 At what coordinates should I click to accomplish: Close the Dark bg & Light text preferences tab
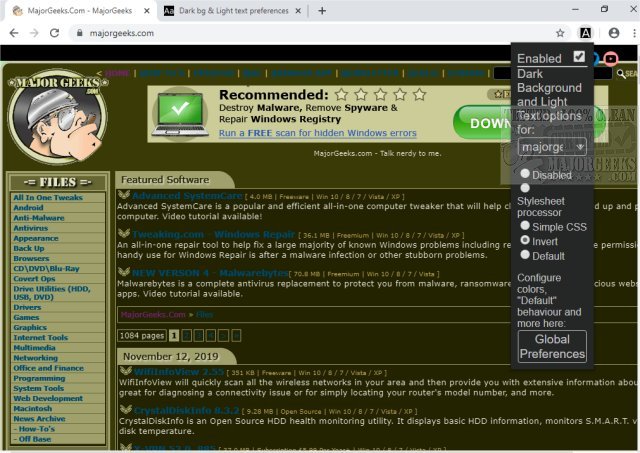pyautogui.click(x=298, y=11)
